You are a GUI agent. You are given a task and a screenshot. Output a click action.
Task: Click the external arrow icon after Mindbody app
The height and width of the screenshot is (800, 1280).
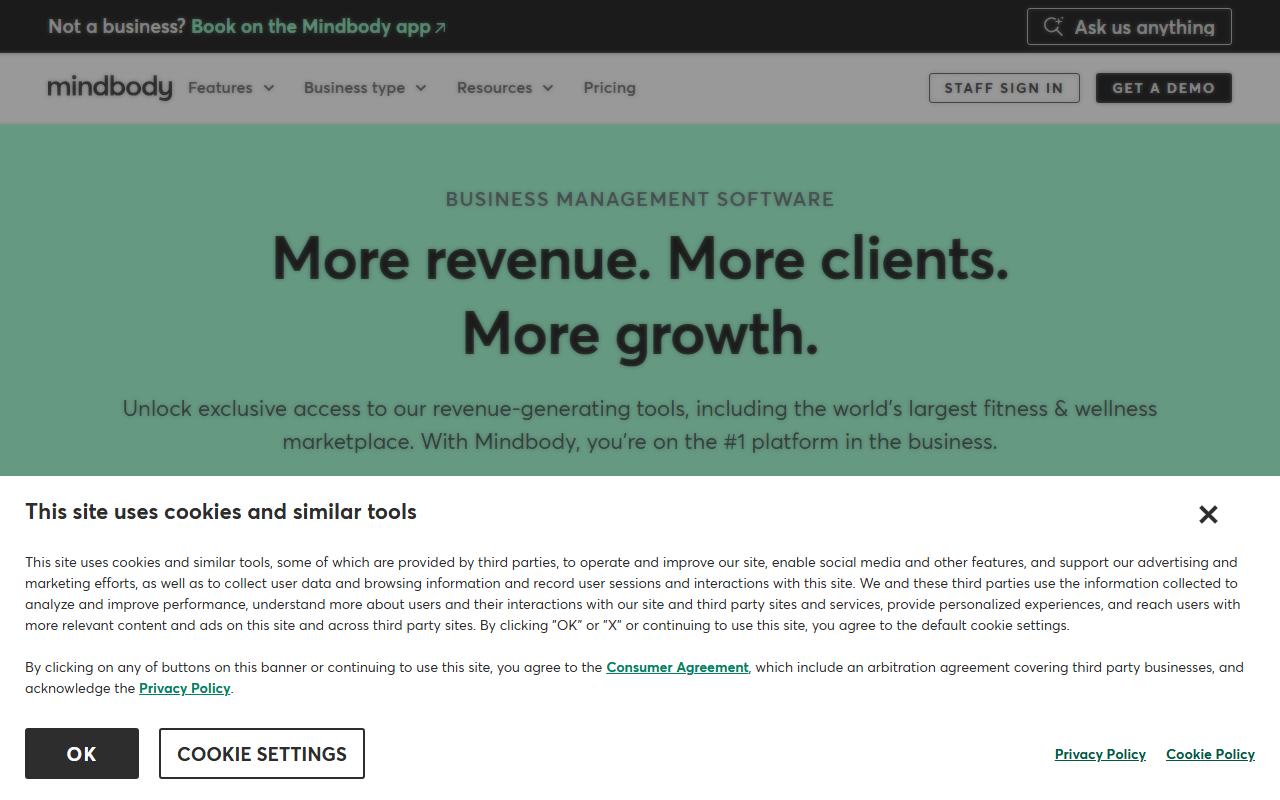pos(441,28)
